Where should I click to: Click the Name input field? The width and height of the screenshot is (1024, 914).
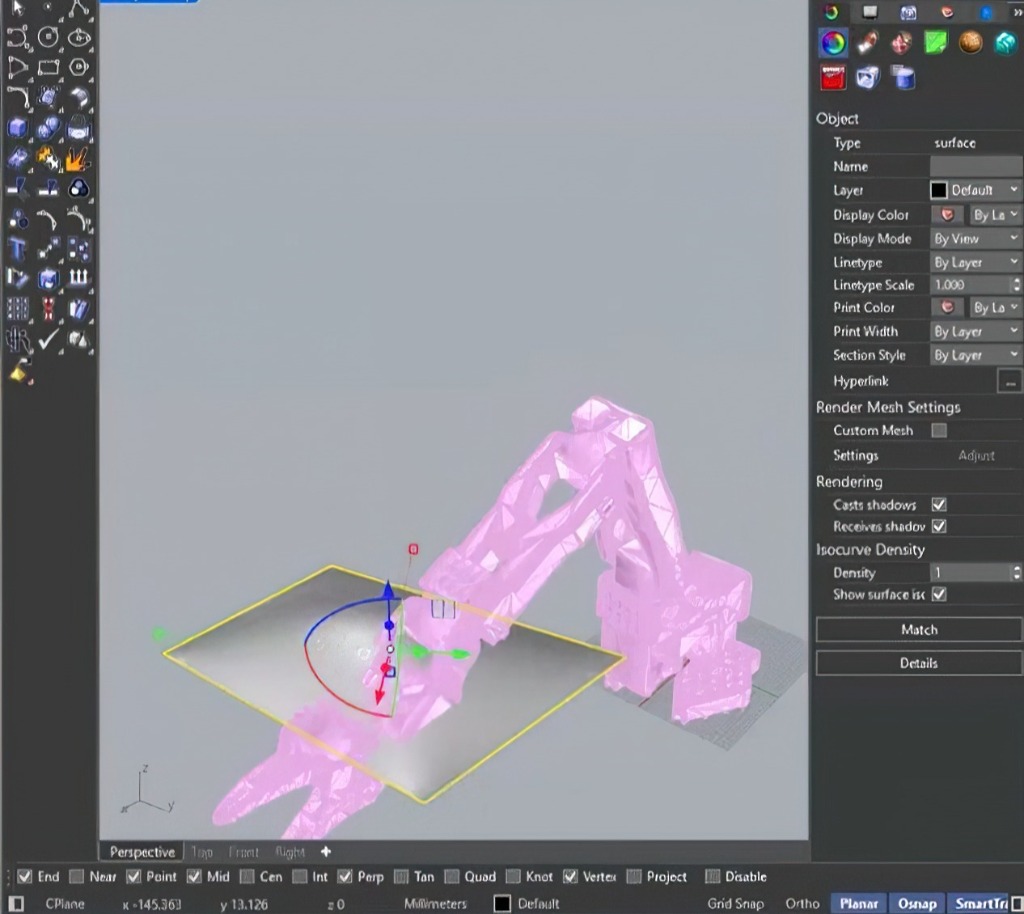click(x=975, y=166)
